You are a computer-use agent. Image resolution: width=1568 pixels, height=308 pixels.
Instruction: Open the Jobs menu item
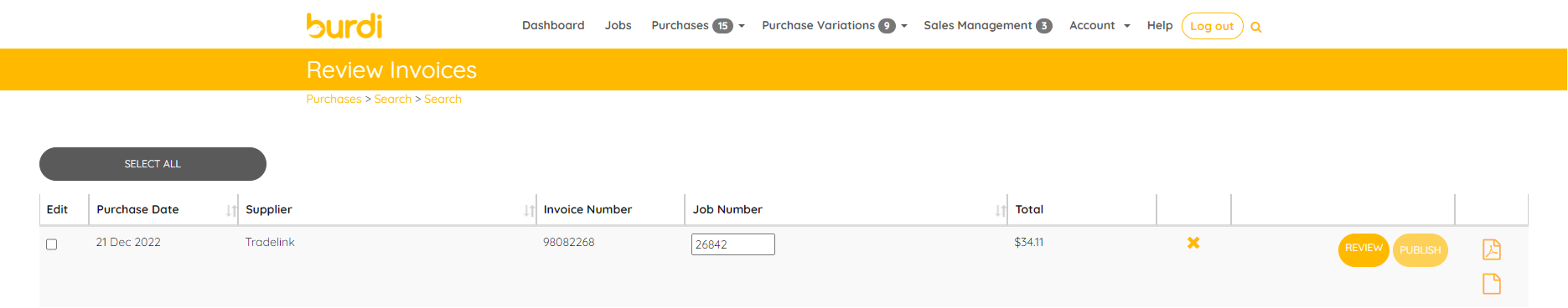(618, 25)
